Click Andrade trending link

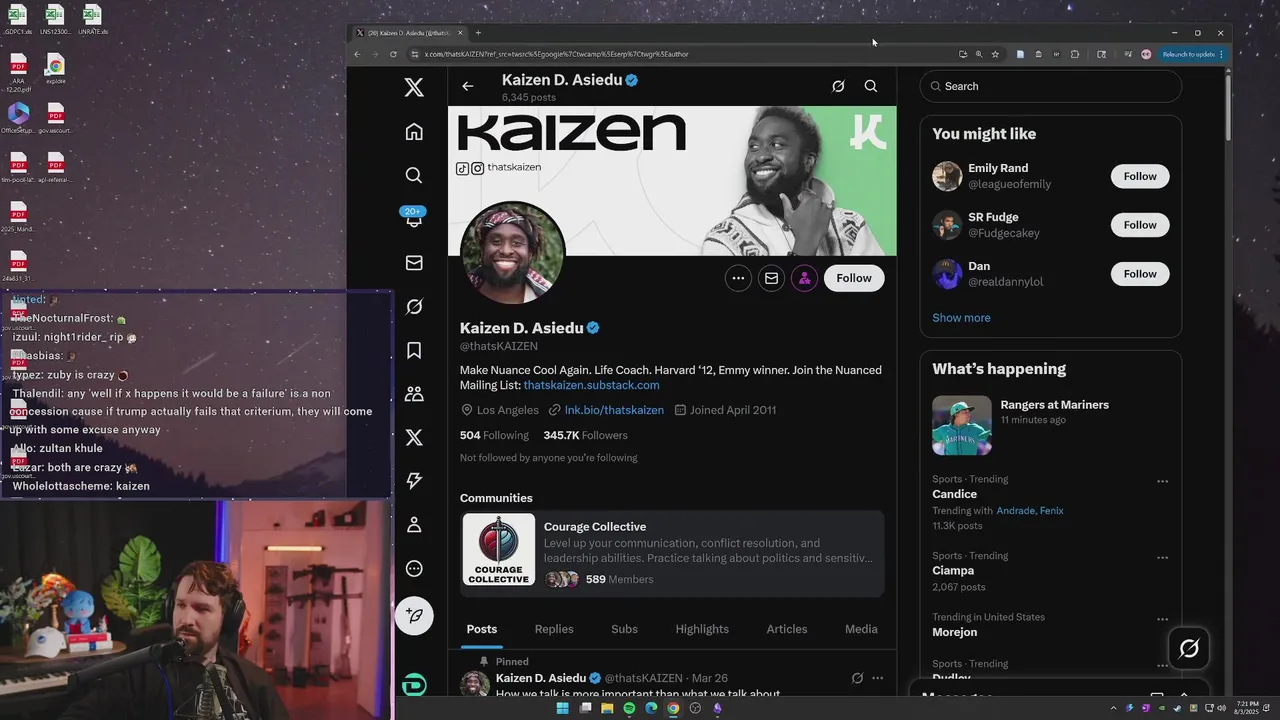(x=1016, y=510)
